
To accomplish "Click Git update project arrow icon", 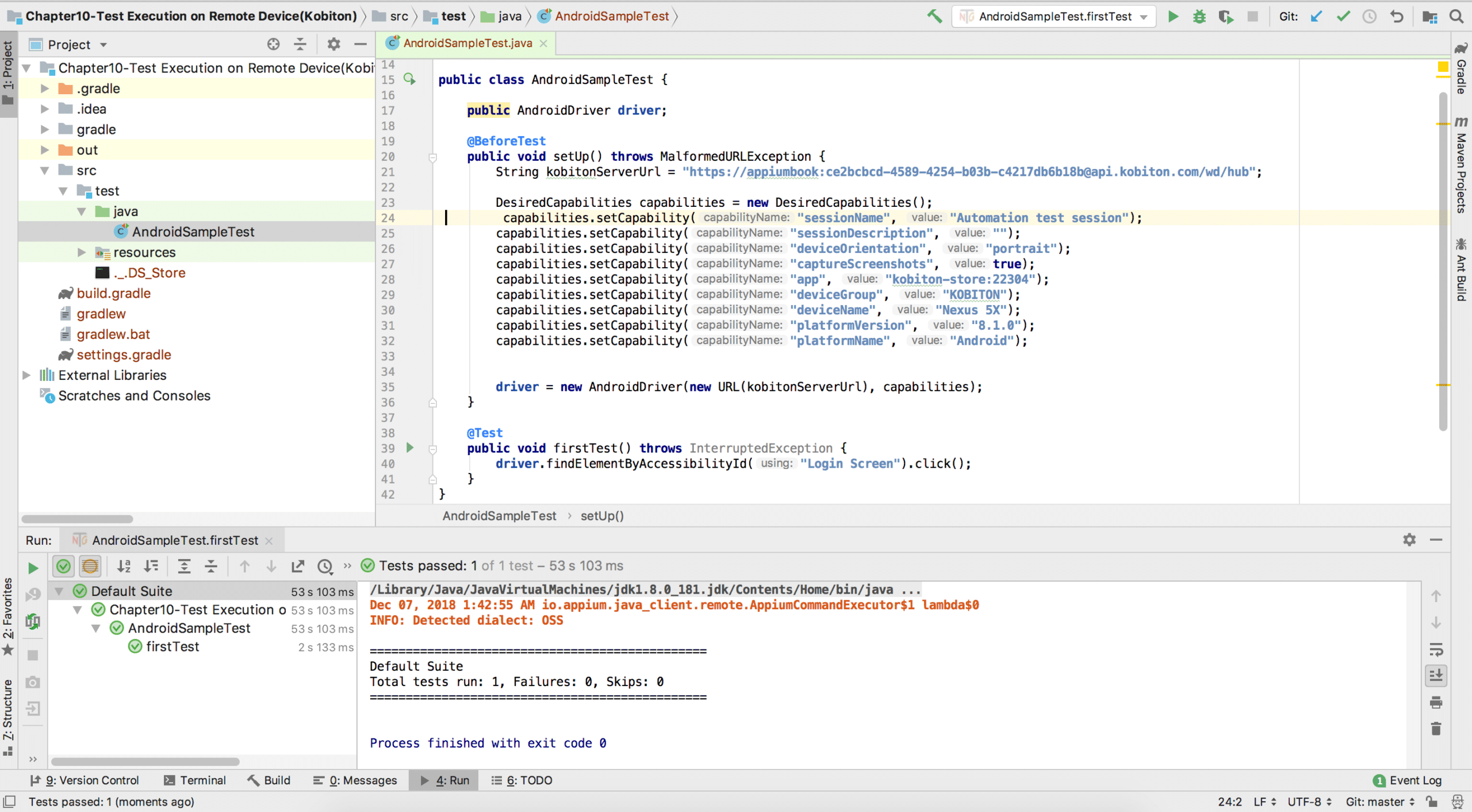I will tap(1316, 16).
